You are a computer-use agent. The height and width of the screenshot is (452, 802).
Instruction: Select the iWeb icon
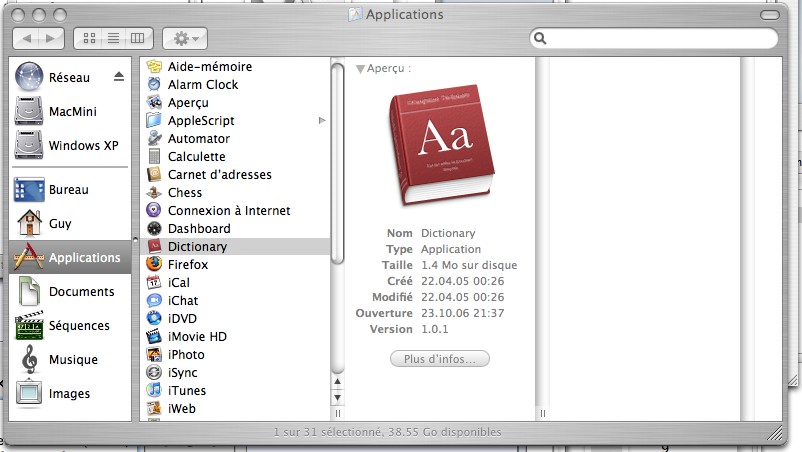[x=154, y=409]
